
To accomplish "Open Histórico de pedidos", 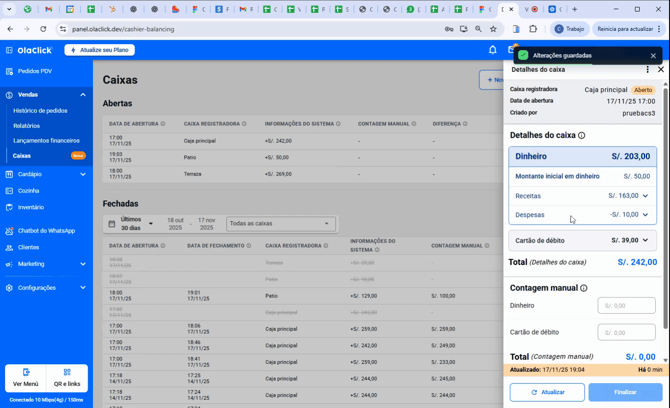I will point(40,111).
